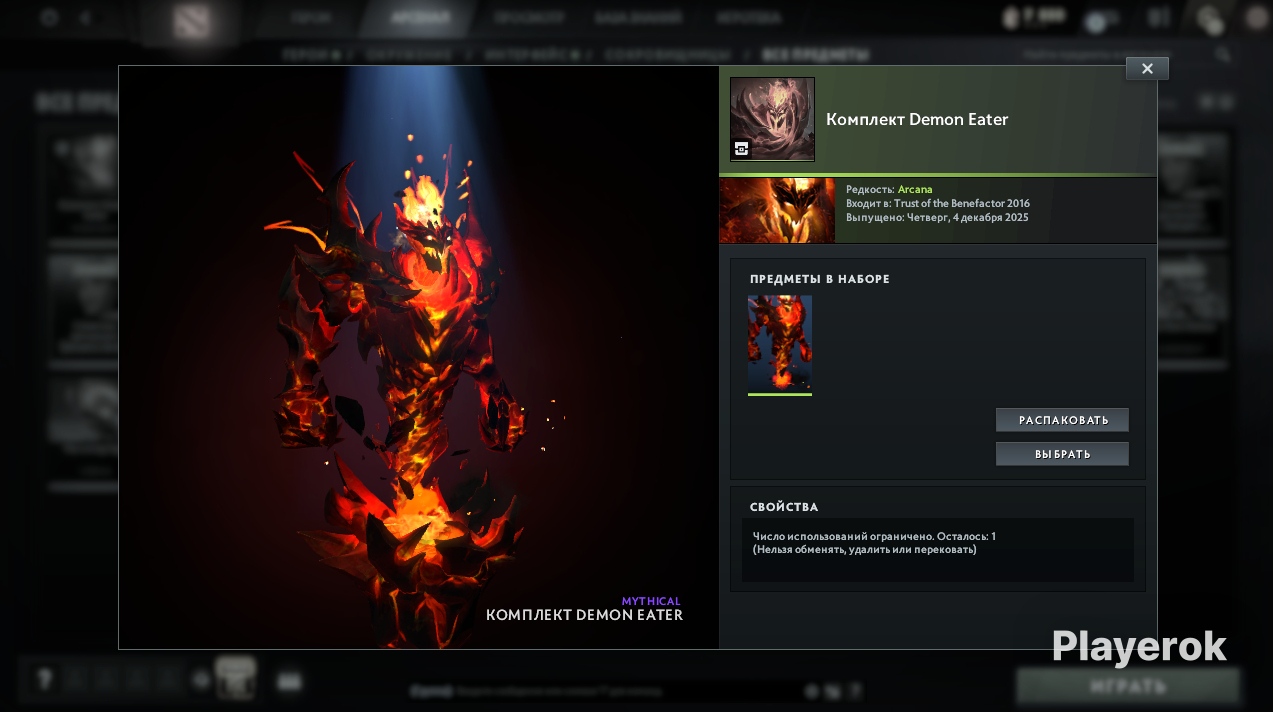
Task: Open the settings gear in the top bar
Action: click(x=49, y=18)
